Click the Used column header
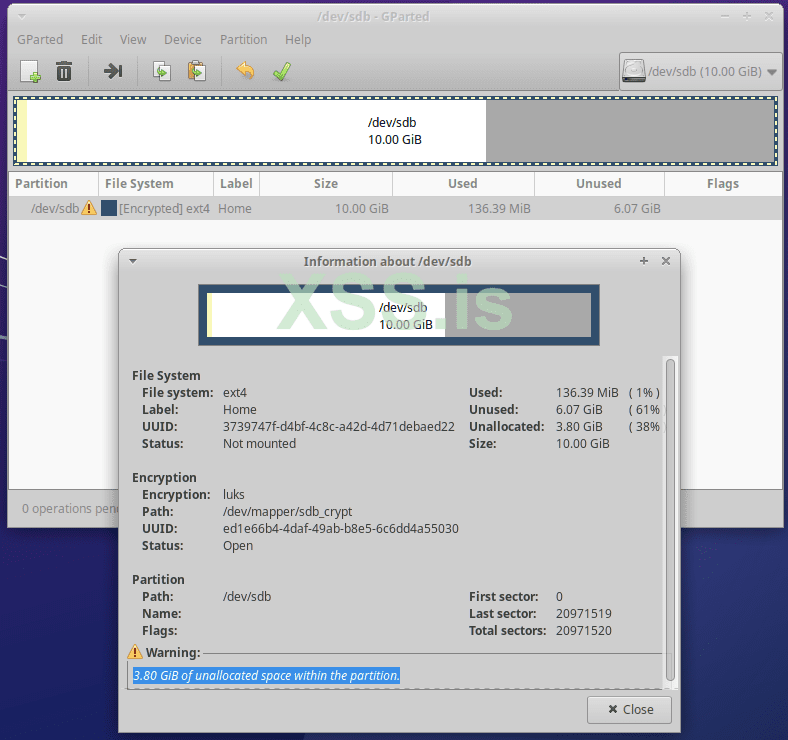 (463, 183)
